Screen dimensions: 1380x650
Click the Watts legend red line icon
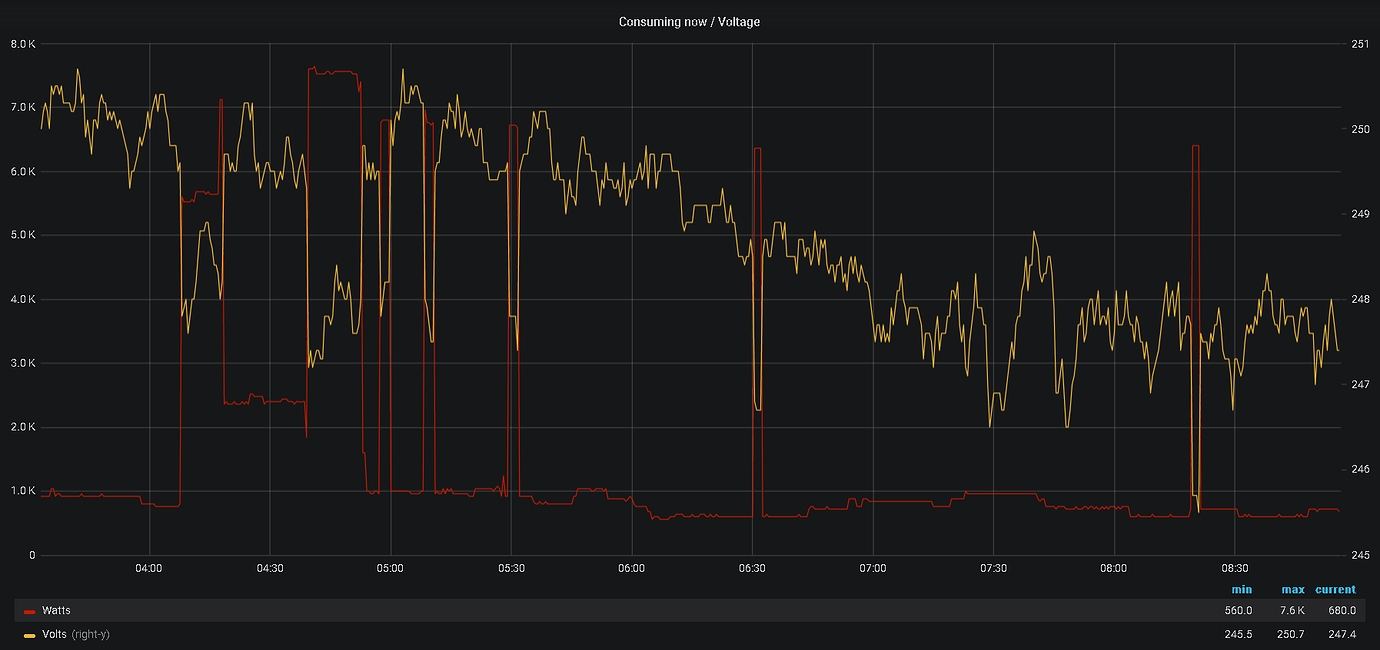coord(30,610)
